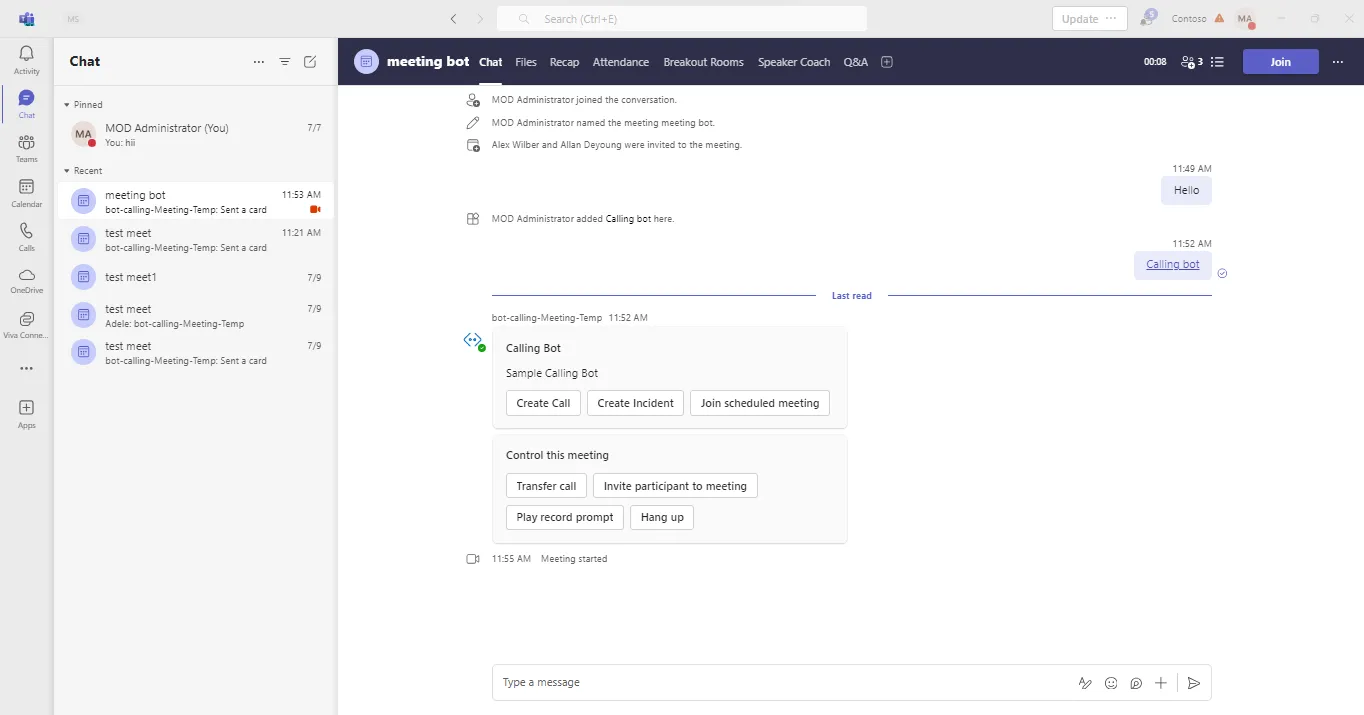Open the meeting bot chat
Viewport: 1364px width, 715px height.
coord(196,201)
